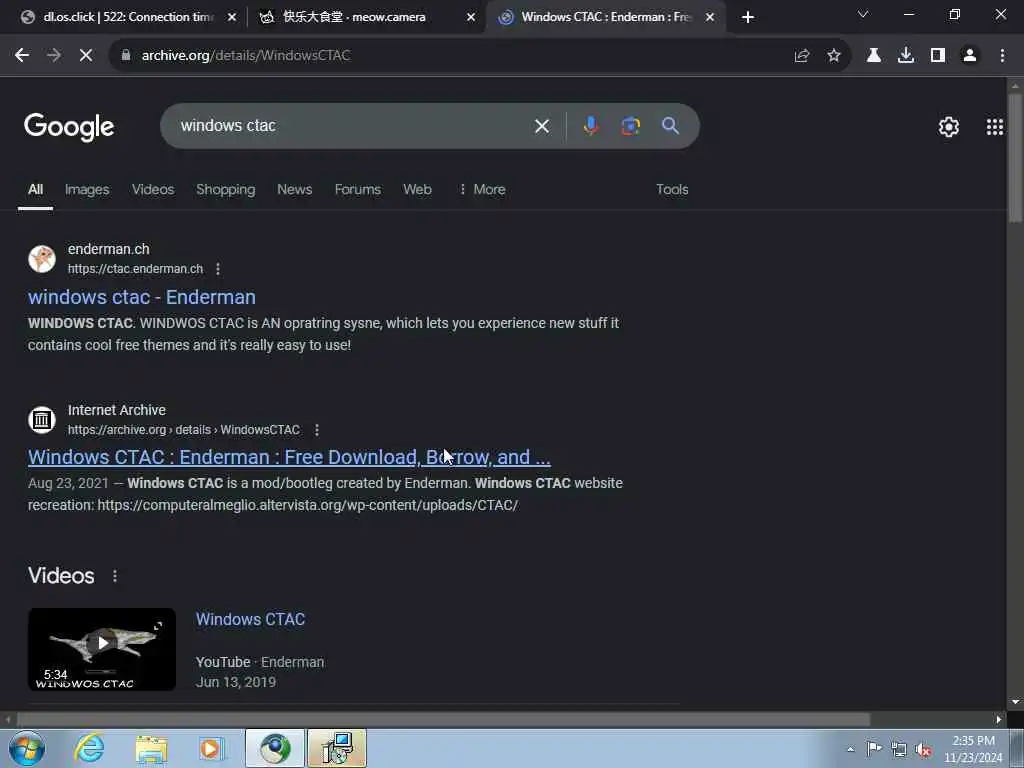This screenshot has height=768, width=1024.
Task: Go back using the browser back arrow
Action: coord(22,56)
